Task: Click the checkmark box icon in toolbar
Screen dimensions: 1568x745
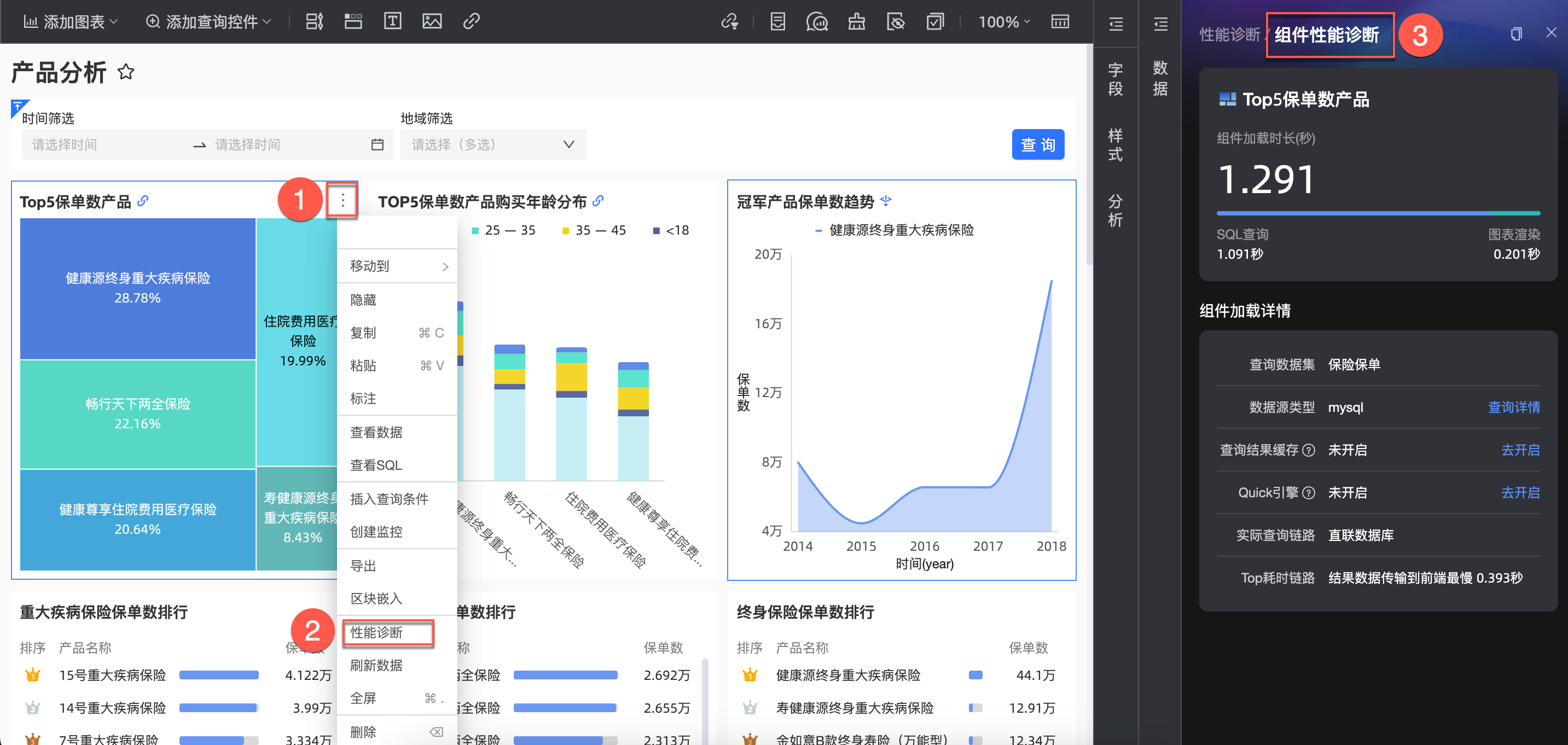Action: [x=935, y=22]
